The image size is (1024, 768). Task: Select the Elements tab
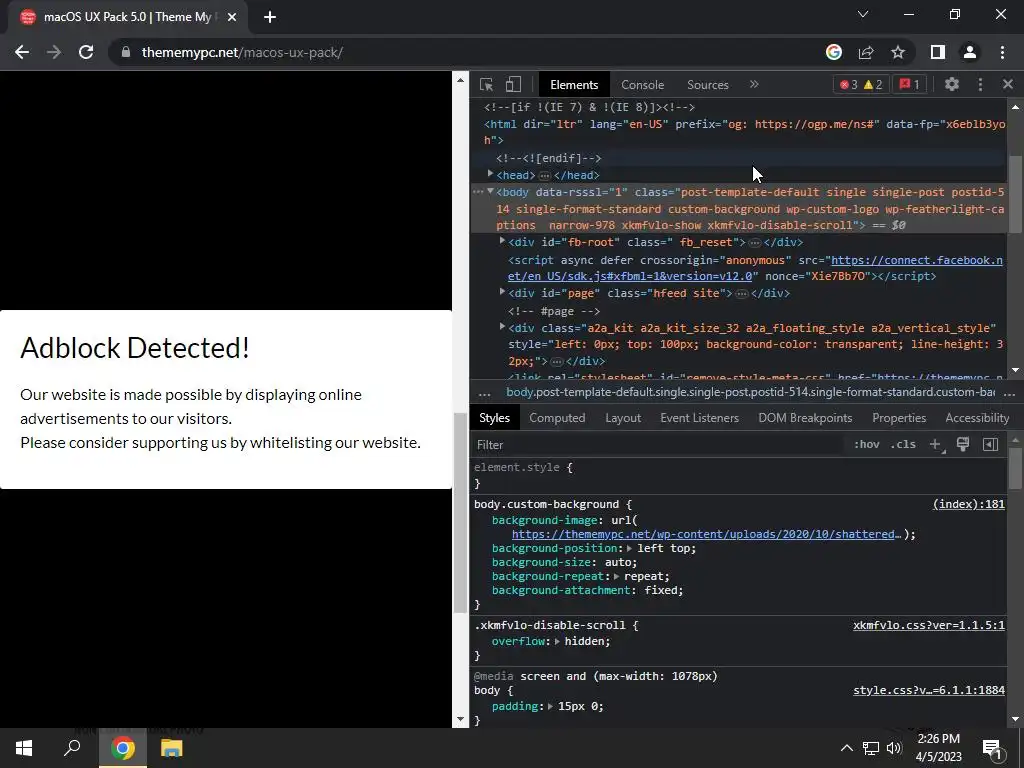tap(574, 85)
